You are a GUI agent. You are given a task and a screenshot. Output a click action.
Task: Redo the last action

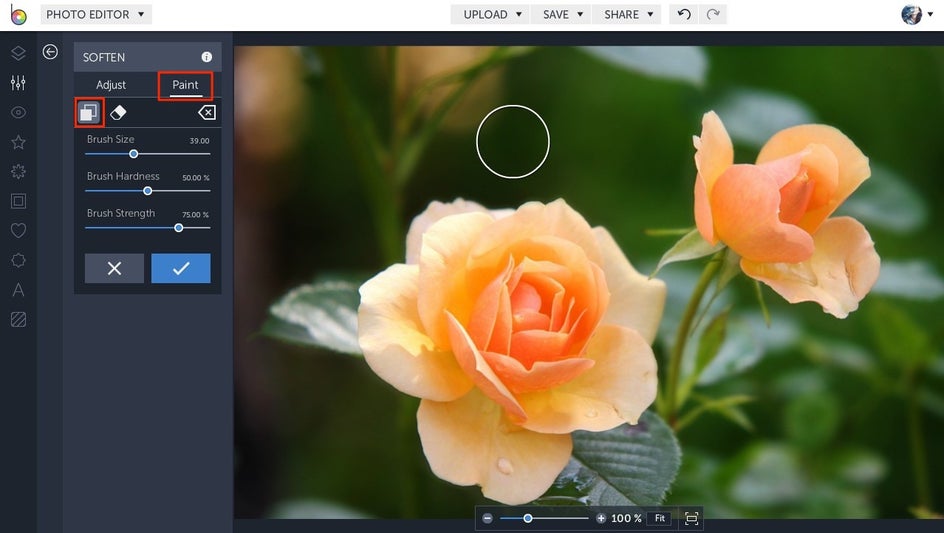coord(713,14)
